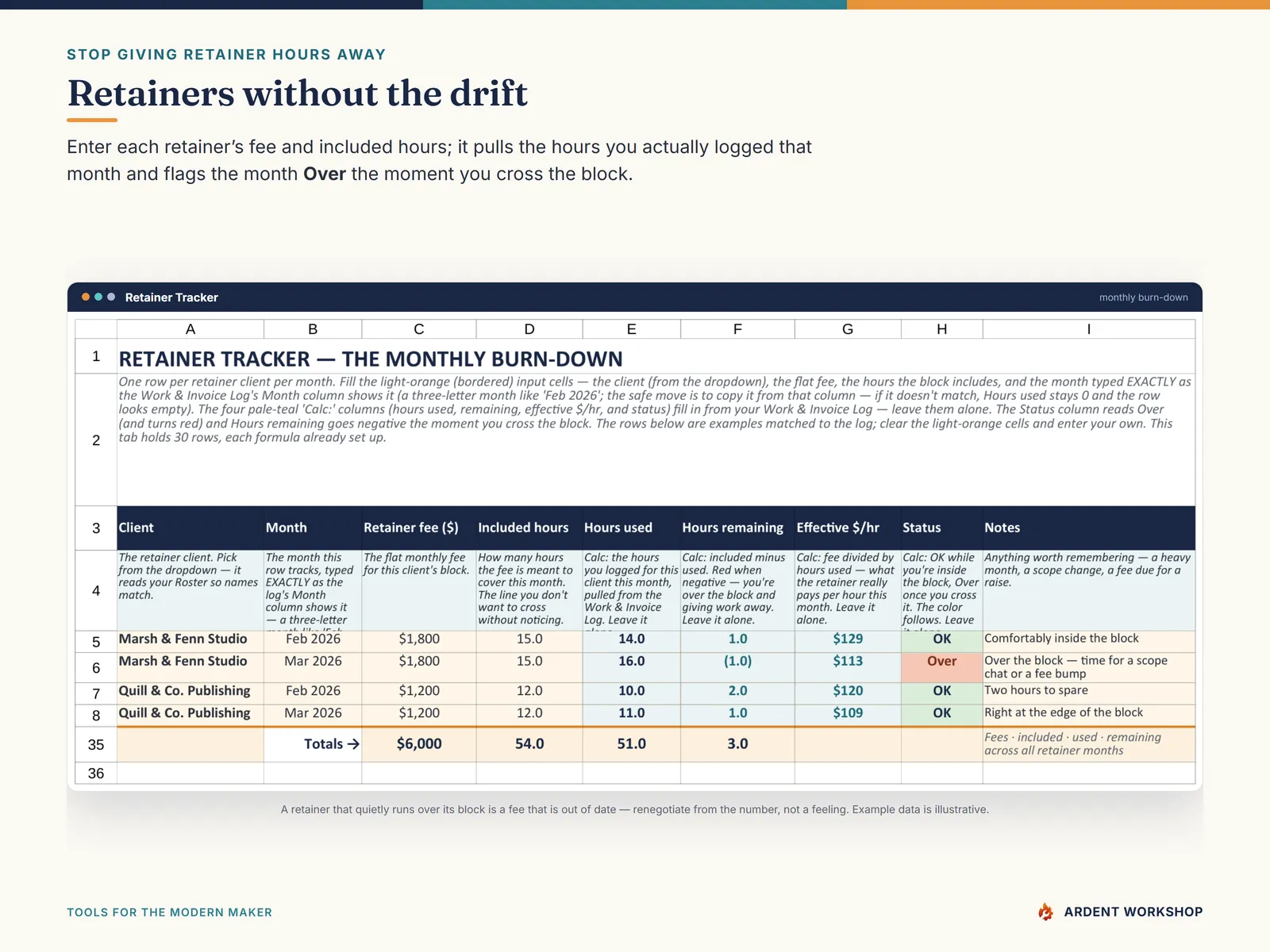Click the 'Feb 2026' month cell in row 5
The width and height of the screenshot is (1270, 952).
pos(313,641)
